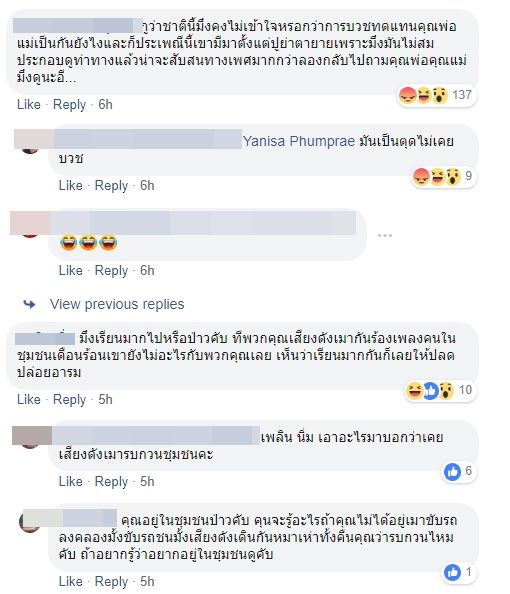
Task: Click the 6h timestamp on the top comment
Action: tap(105, 105)
